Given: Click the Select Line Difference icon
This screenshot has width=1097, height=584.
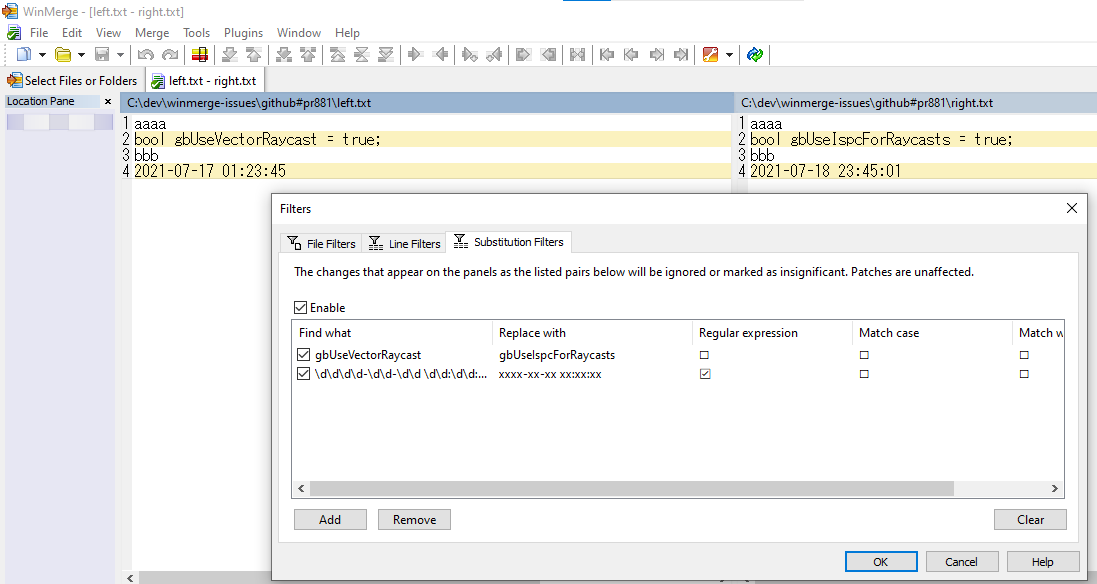Looking at the screenshot, I should [200, 55].
